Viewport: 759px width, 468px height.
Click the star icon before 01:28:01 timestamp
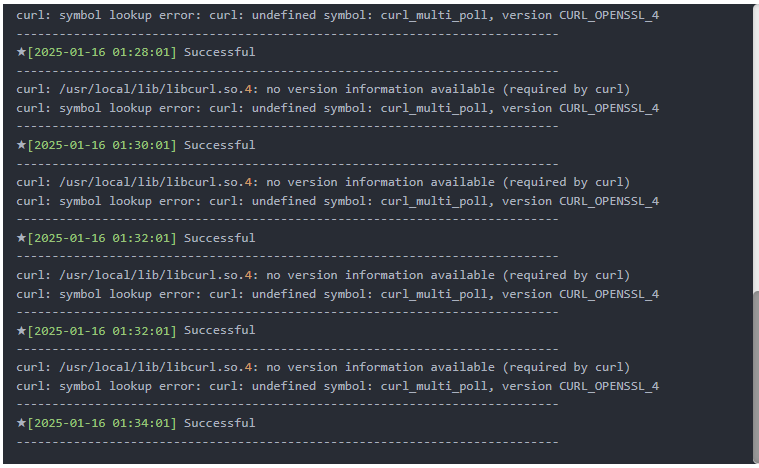click(x=22, y=52)
